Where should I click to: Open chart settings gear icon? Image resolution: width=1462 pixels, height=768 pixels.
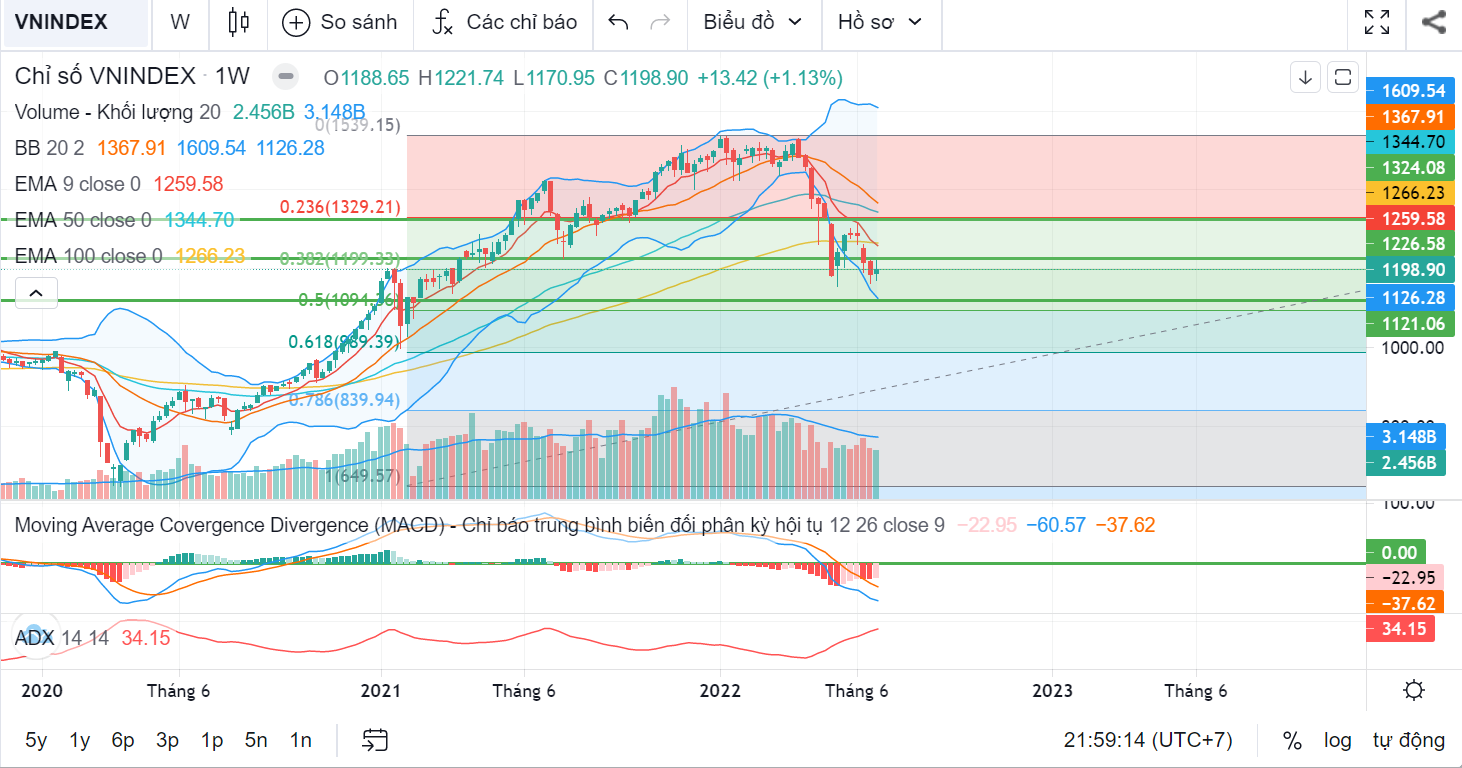coord(1414,690)
